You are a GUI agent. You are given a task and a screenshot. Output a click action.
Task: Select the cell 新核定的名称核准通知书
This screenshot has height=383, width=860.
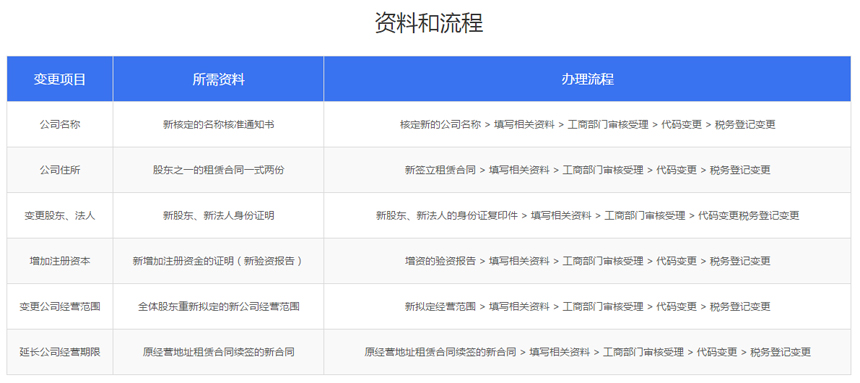point(218,125)
